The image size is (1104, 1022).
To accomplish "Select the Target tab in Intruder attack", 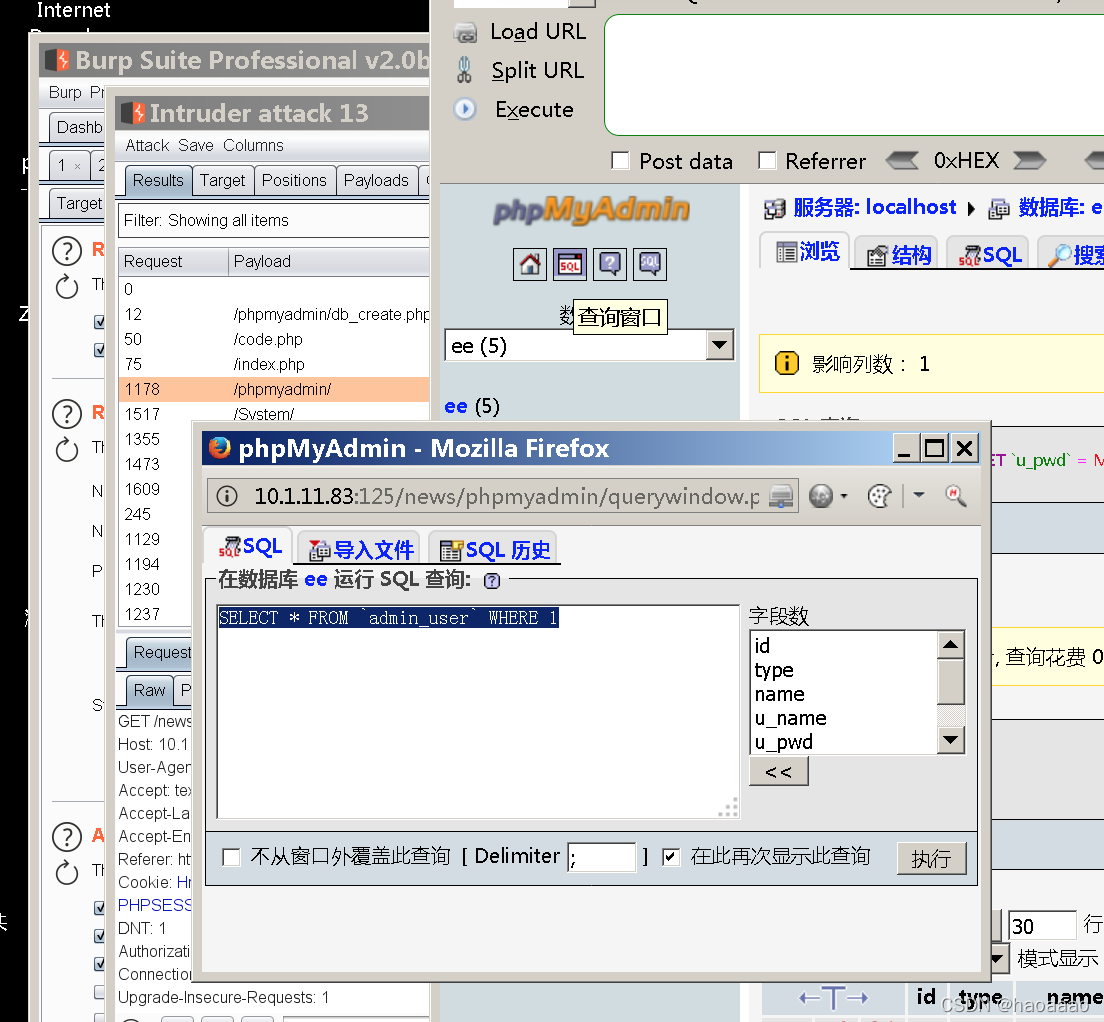I will (222, 181).
